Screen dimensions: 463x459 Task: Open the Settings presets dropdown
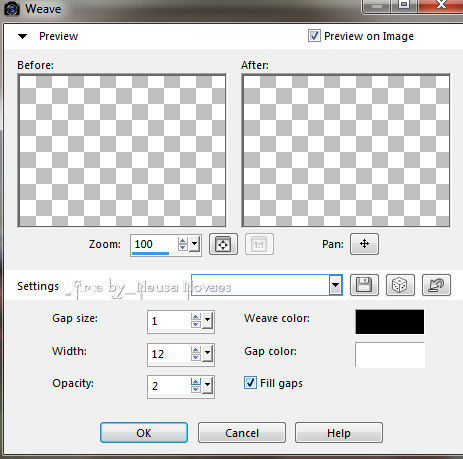point(335,285)
